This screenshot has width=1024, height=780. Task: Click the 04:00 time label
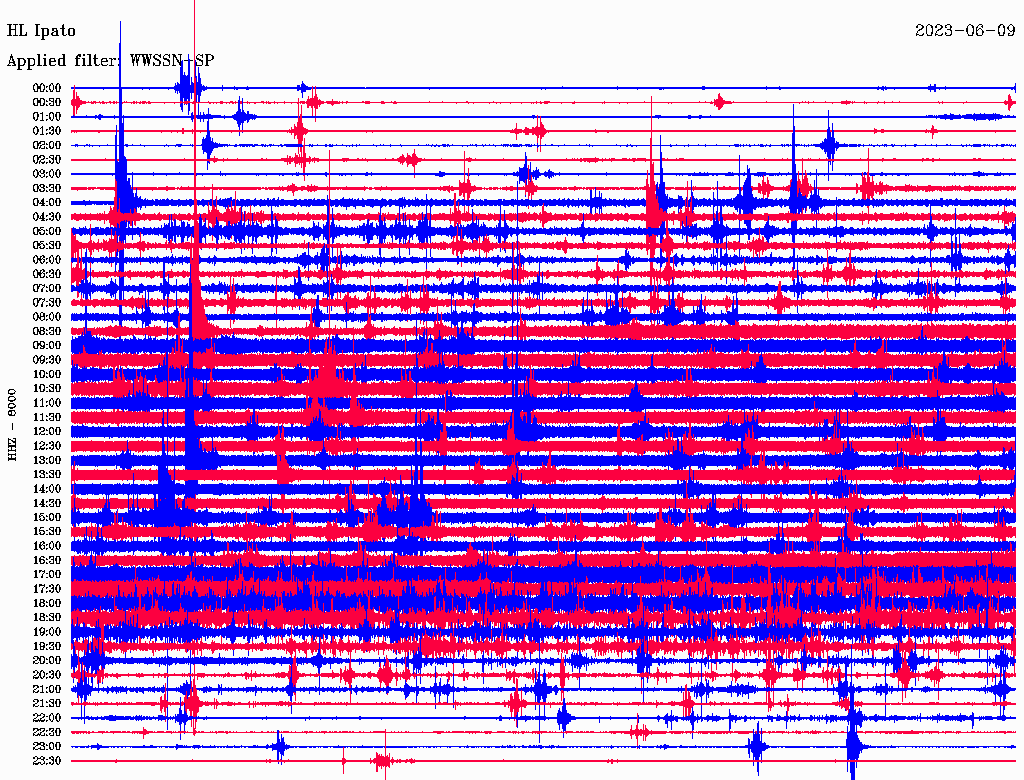tap(47, 203)
